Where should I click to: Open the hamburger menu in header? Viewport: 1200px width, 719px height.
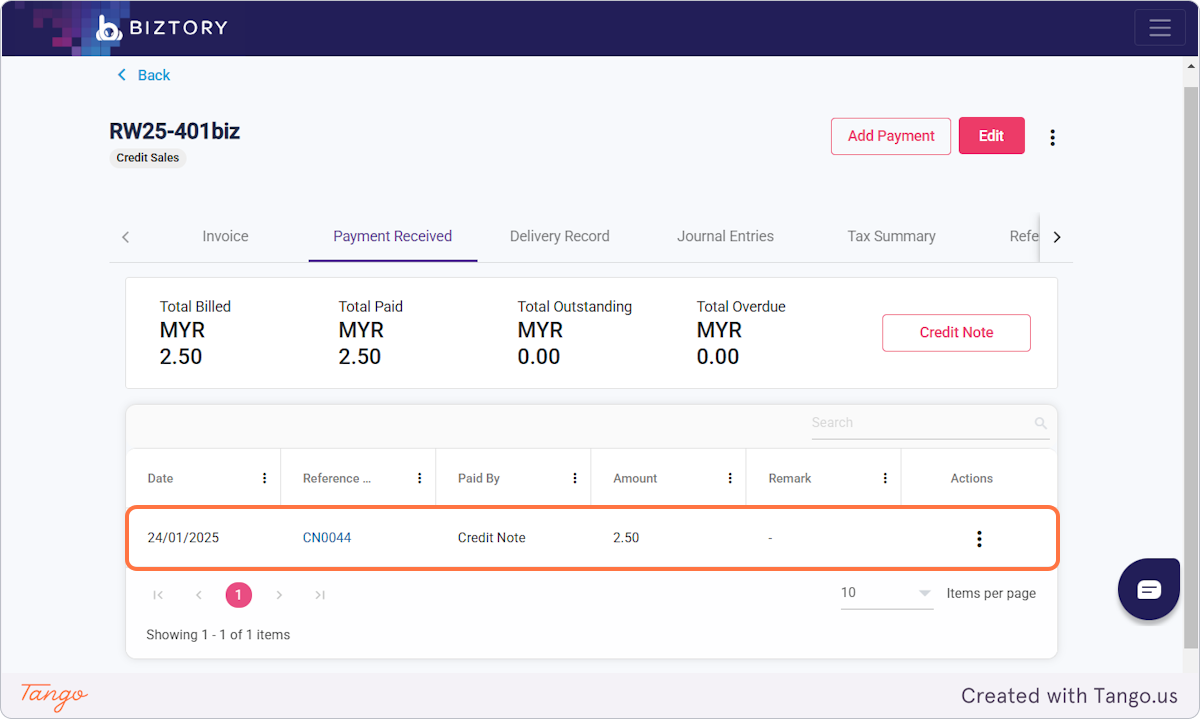[1160, 28]
